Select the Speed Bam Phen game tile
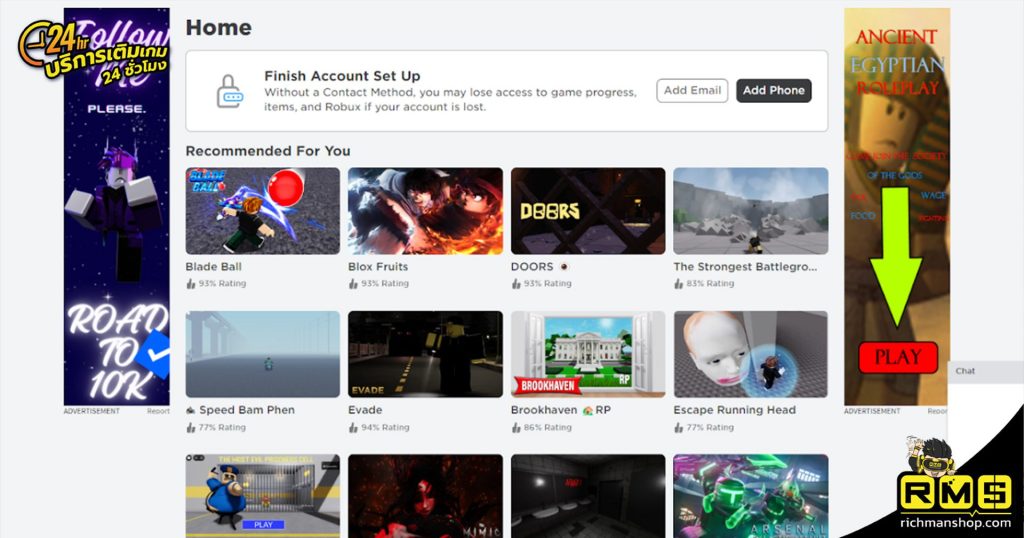This screenshot has width=1024, height=538. pyautogui.click(x=262, y=354)
